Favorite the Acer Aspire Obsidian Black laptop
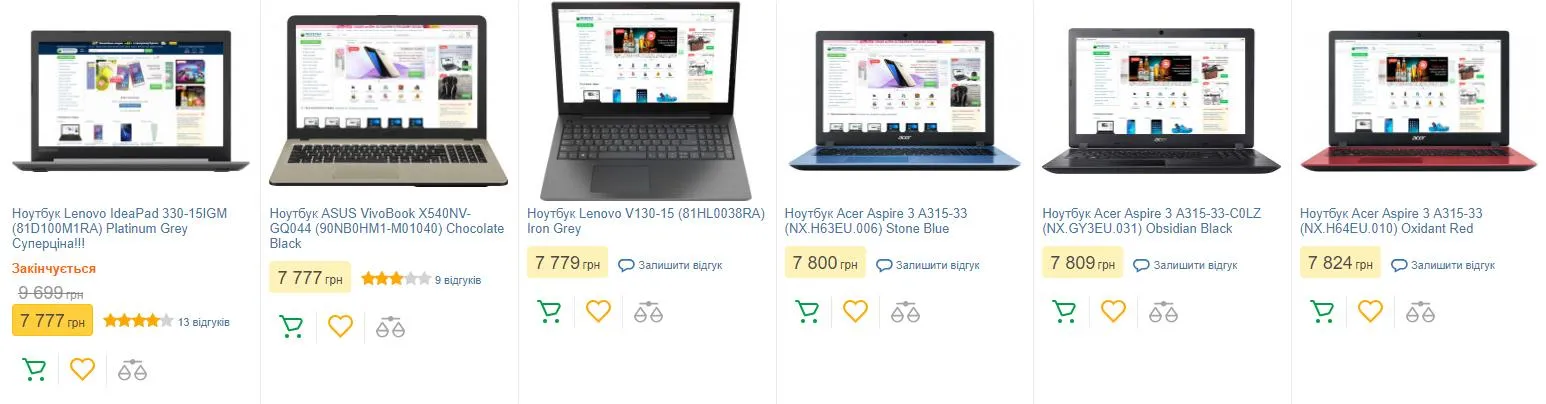Screen dimensions: 1546x404 (x=1113, y=311)
